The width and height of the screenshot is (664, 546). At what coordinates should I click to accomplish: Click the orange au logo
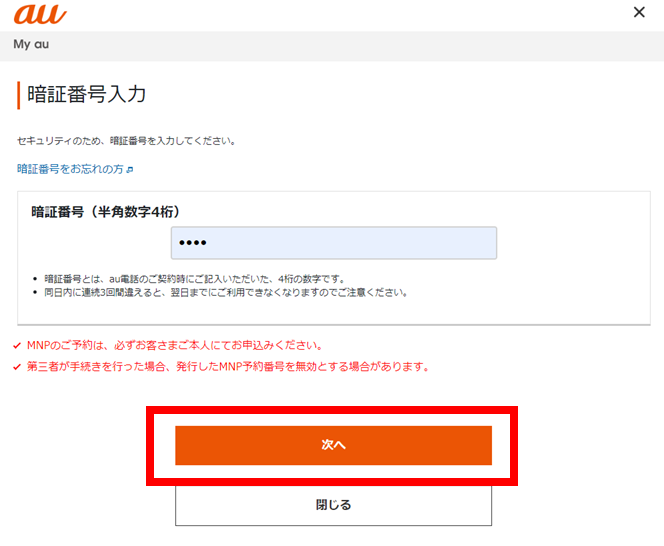click(40, 14)
